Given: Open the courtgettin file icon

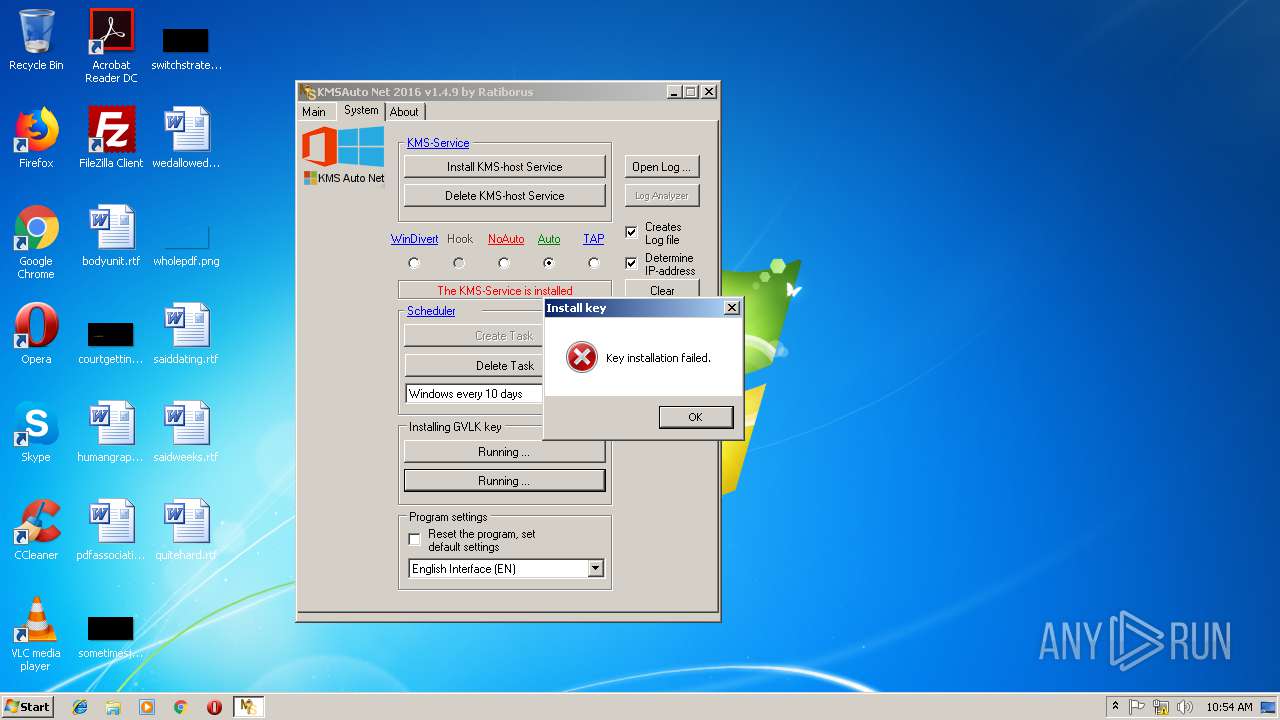Looking at the screenshot, I should 111,341.
